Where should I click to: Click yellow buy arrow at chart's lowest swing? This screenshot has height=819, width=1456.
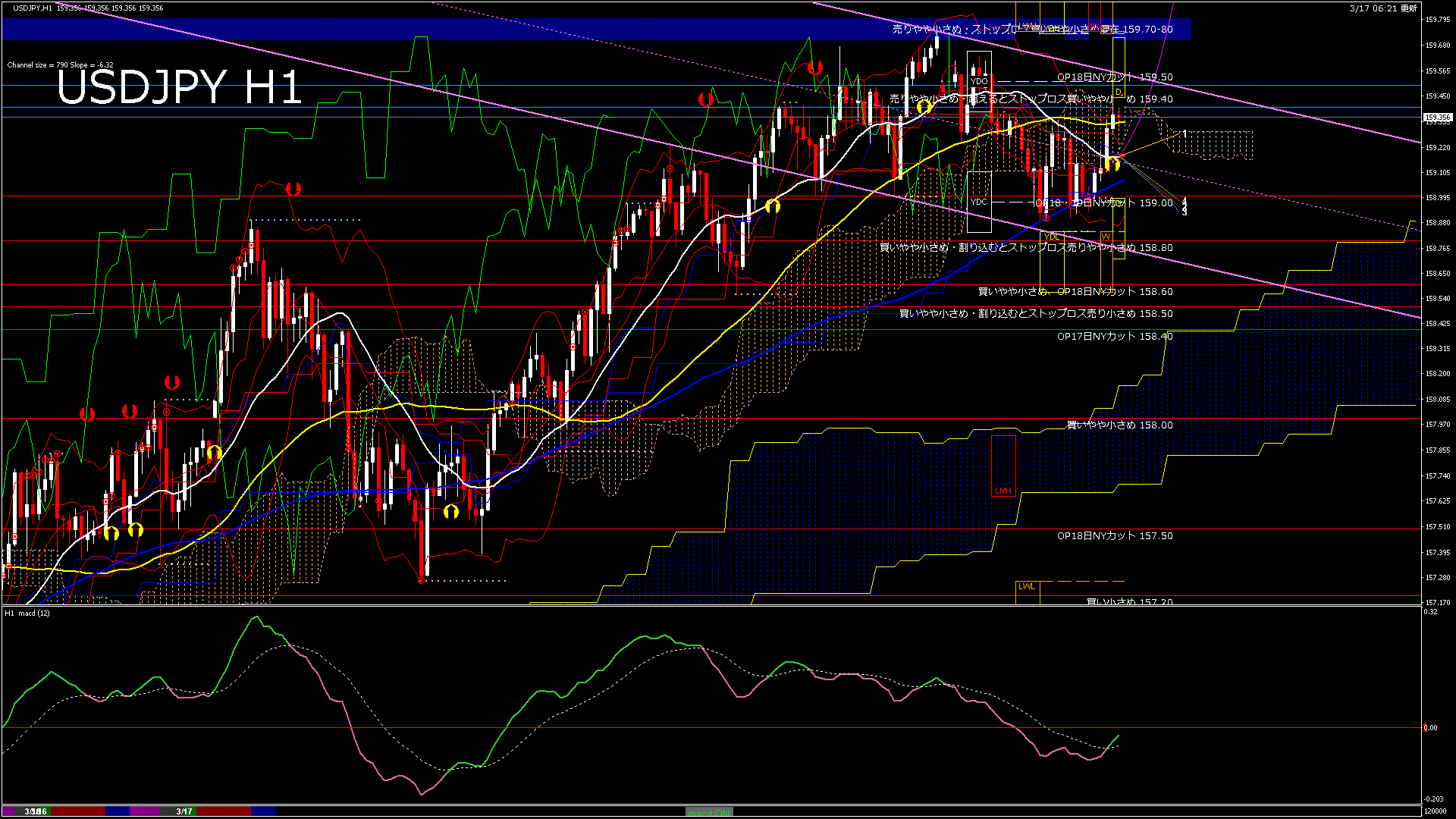451,512
